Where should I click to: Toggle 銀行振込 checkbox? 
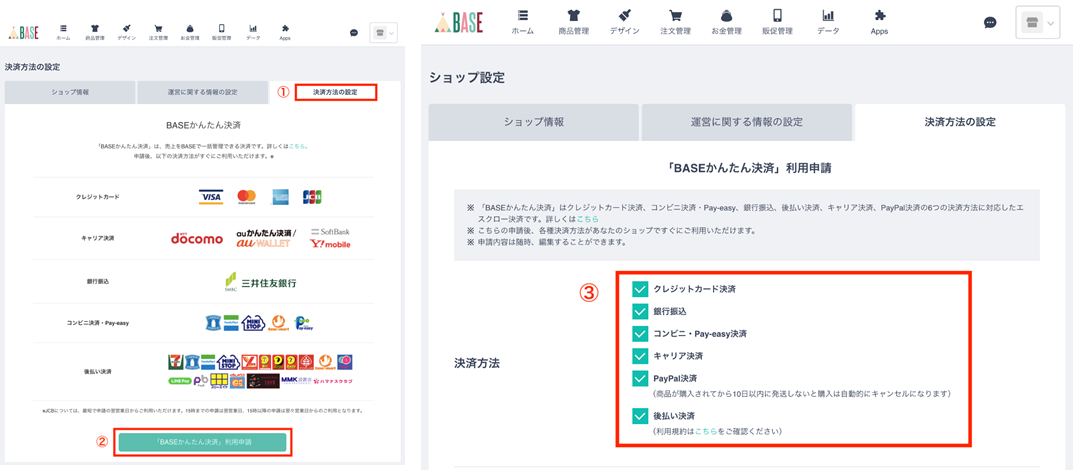640,311
